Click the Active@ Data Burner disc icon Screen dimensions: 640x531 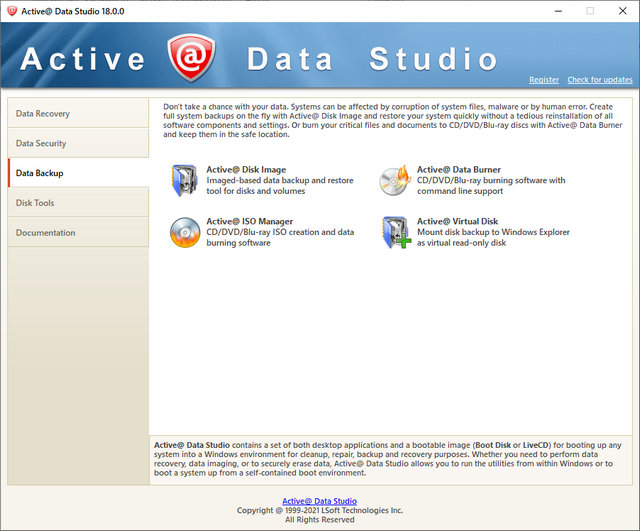[395, 181]
